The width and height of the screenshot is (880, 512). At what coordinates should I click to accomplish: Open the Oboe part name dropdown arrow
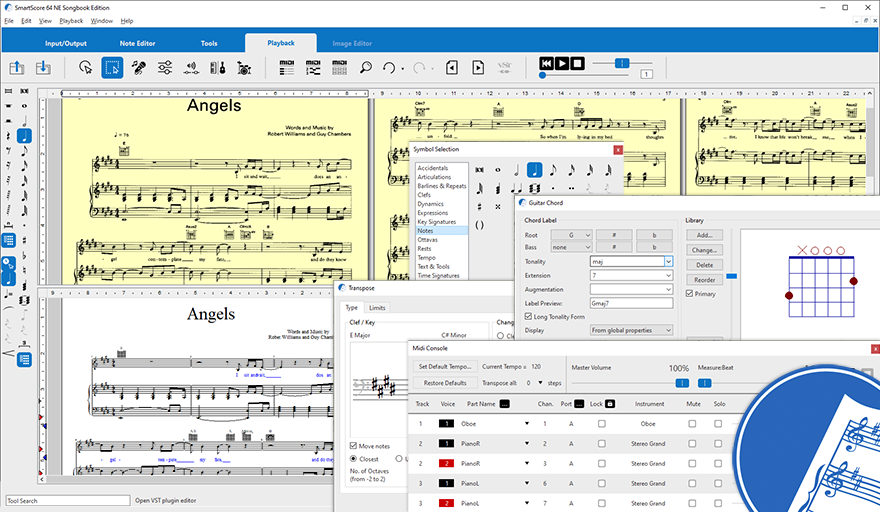click(x=527, y=424)
